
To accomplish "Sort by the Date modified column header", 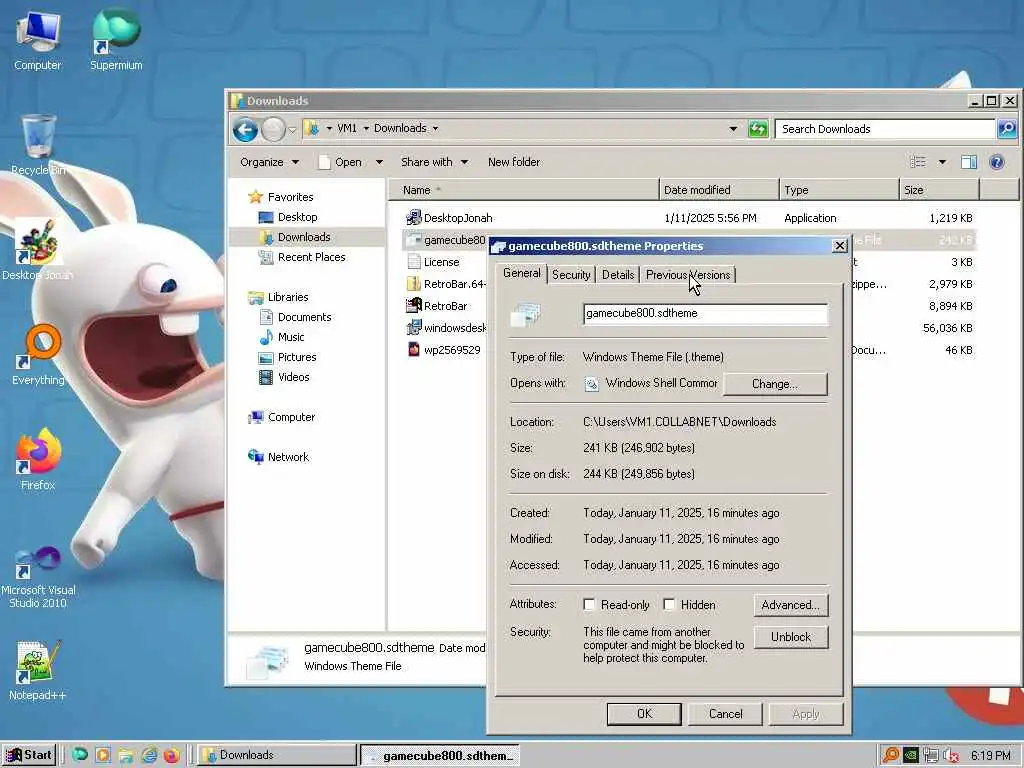I will click(x=719, y=190).
